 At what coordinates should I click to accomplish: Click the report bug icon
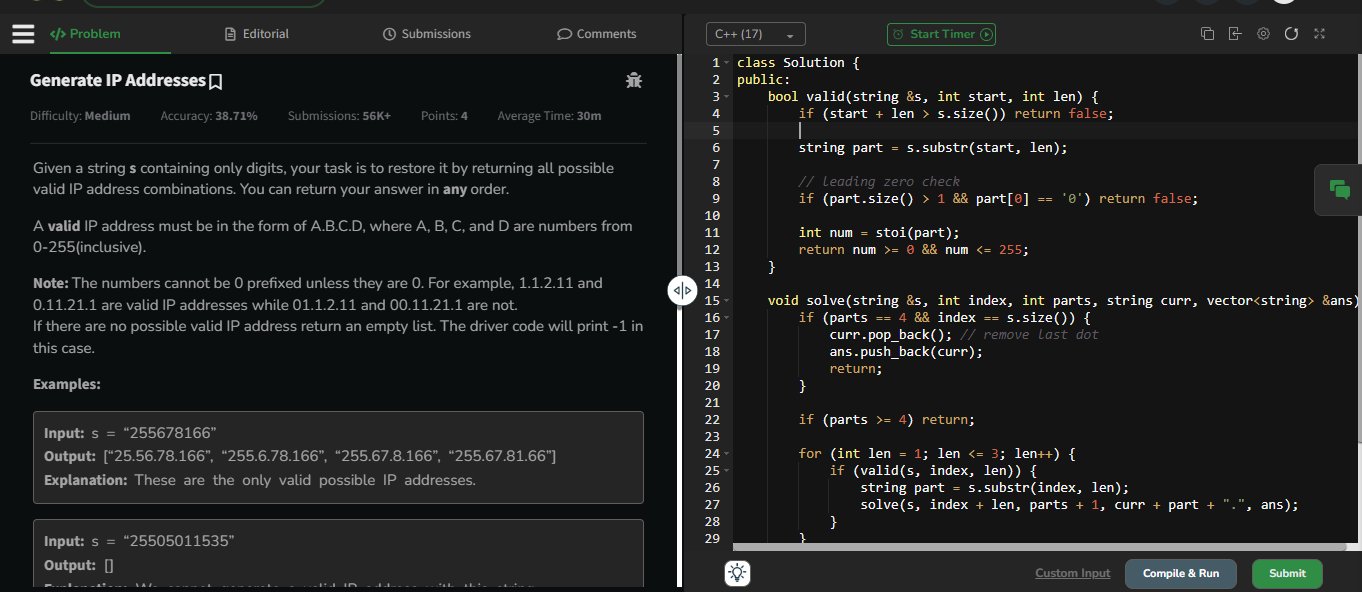pos(633,81)
